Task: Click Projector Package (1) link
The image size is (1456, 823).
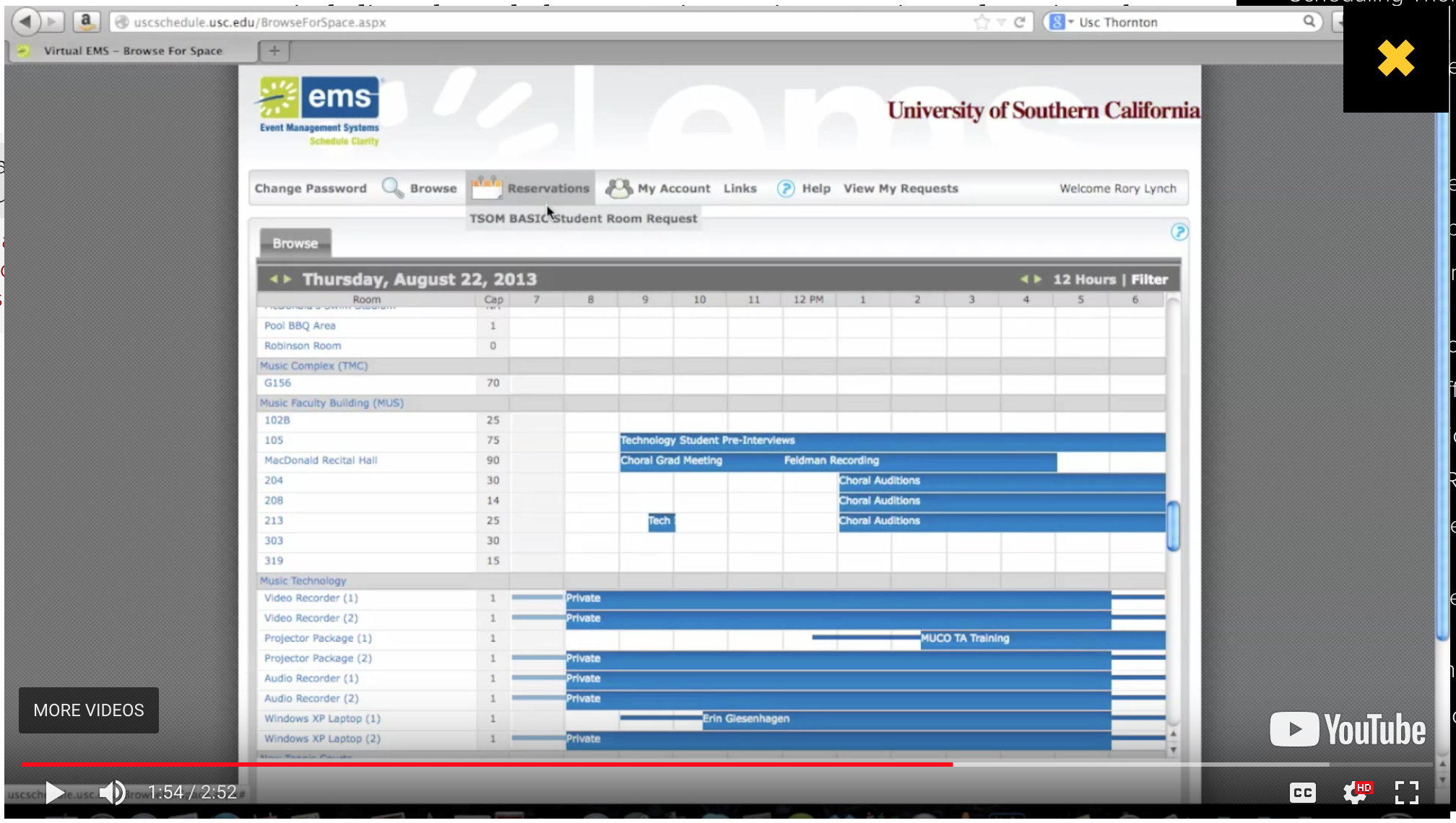Action: tap(318, 638)
